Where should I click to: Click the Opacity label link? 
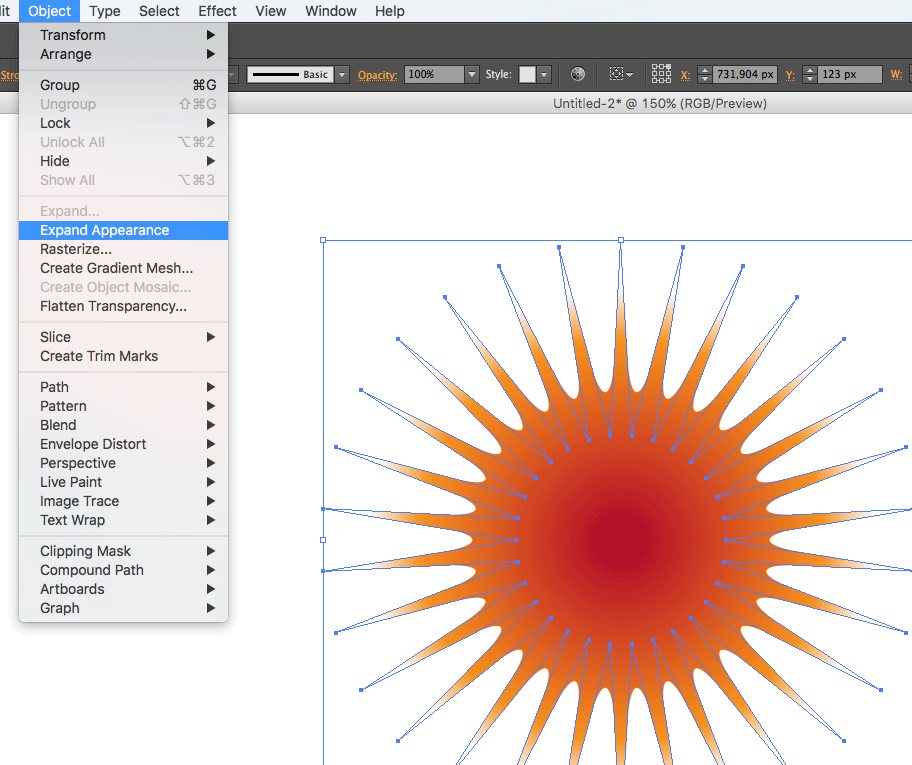[377, 75]
